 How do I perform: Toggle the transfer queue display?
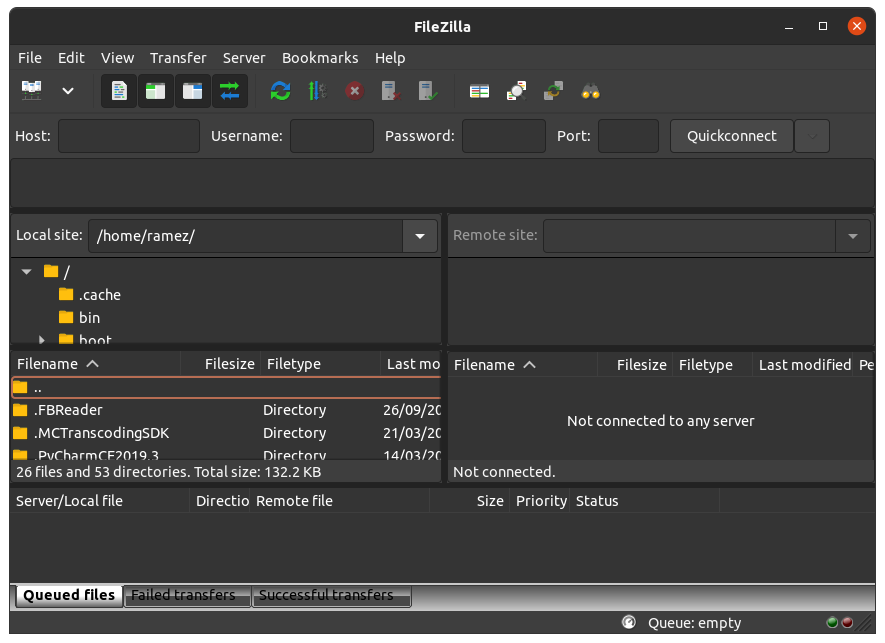point(229,91)
